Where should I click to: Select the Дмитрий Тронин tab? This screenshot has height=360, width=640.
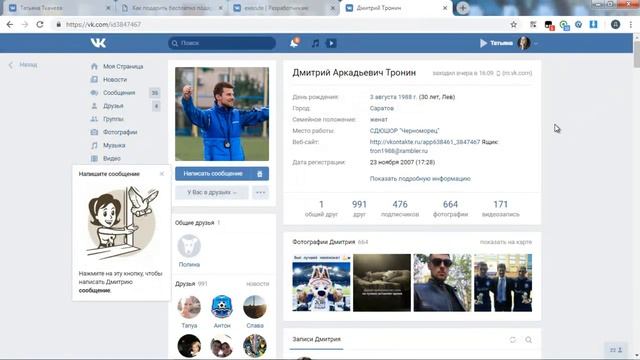coord(396,8)
